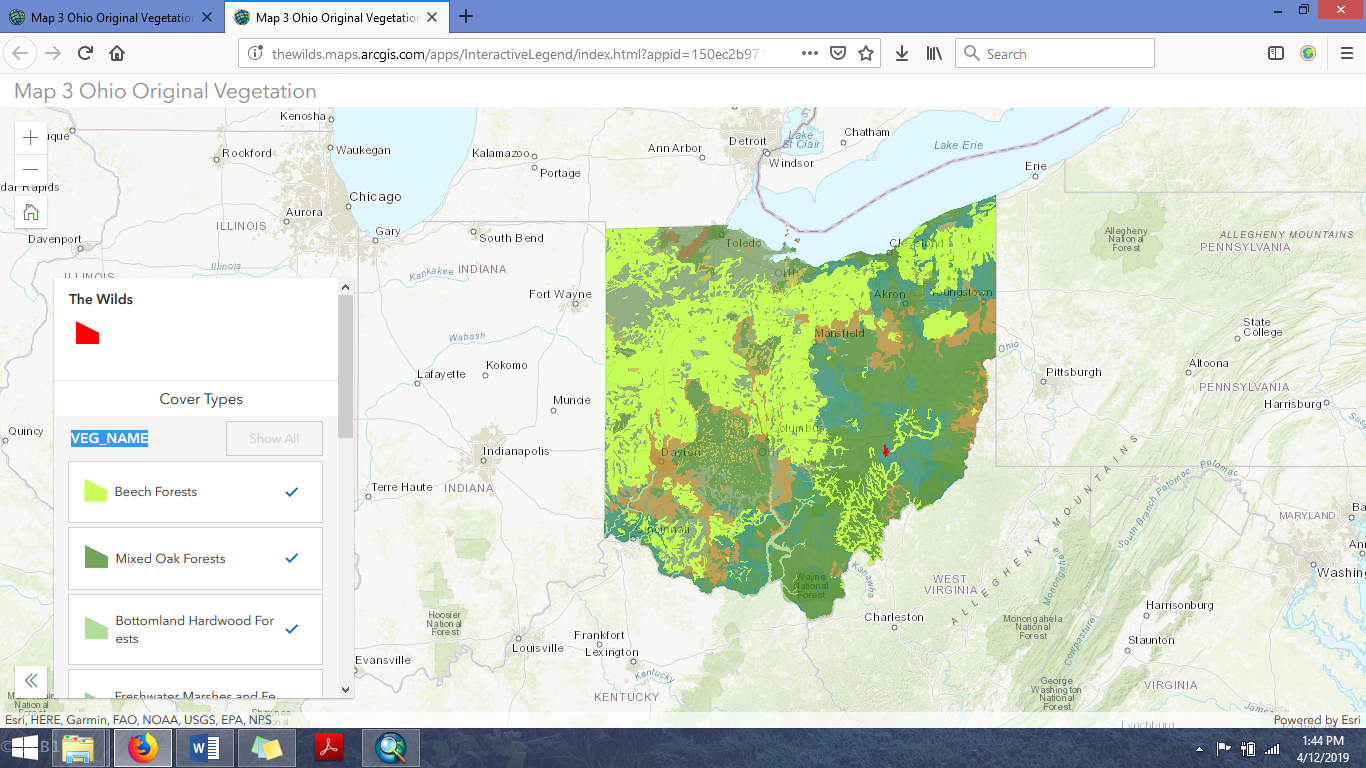Viewport: 1366px width, 768px height.
Task: Open the Firefox hamburger menu
Action: click(x=1345, y=54)
